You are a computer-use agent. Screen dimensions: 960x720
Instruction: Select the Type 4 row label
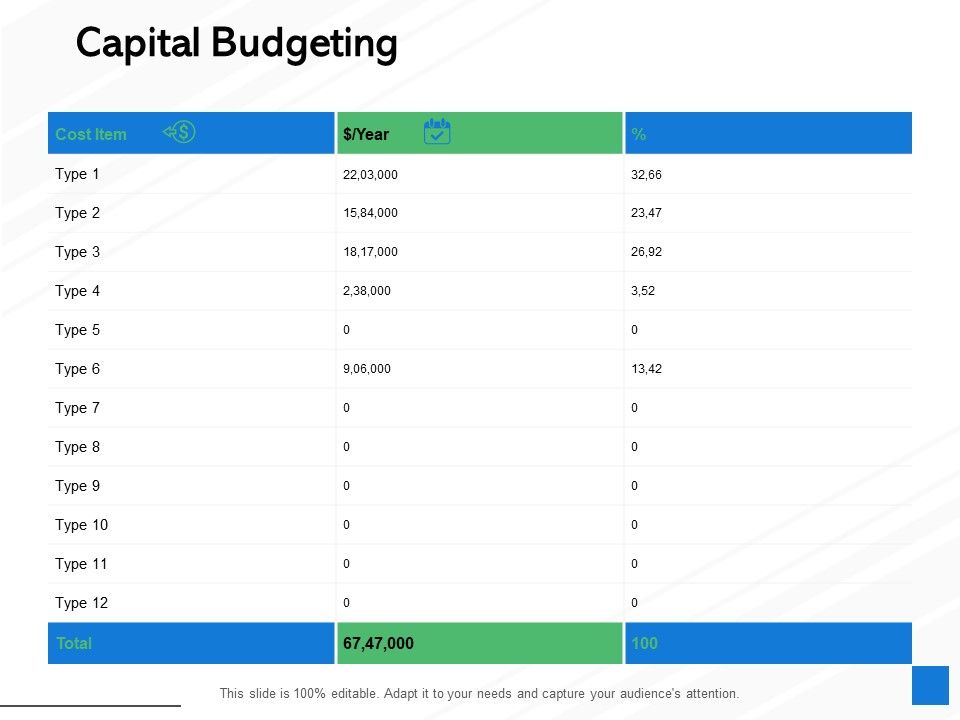point(77,291)
